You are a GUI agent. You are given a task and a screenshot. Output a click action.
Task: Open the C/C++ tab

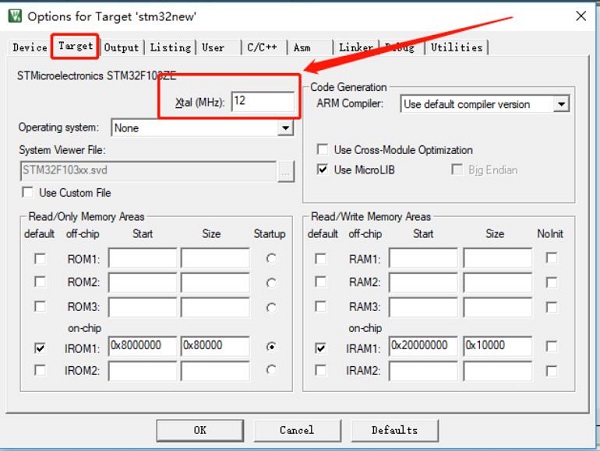[263, 47]
